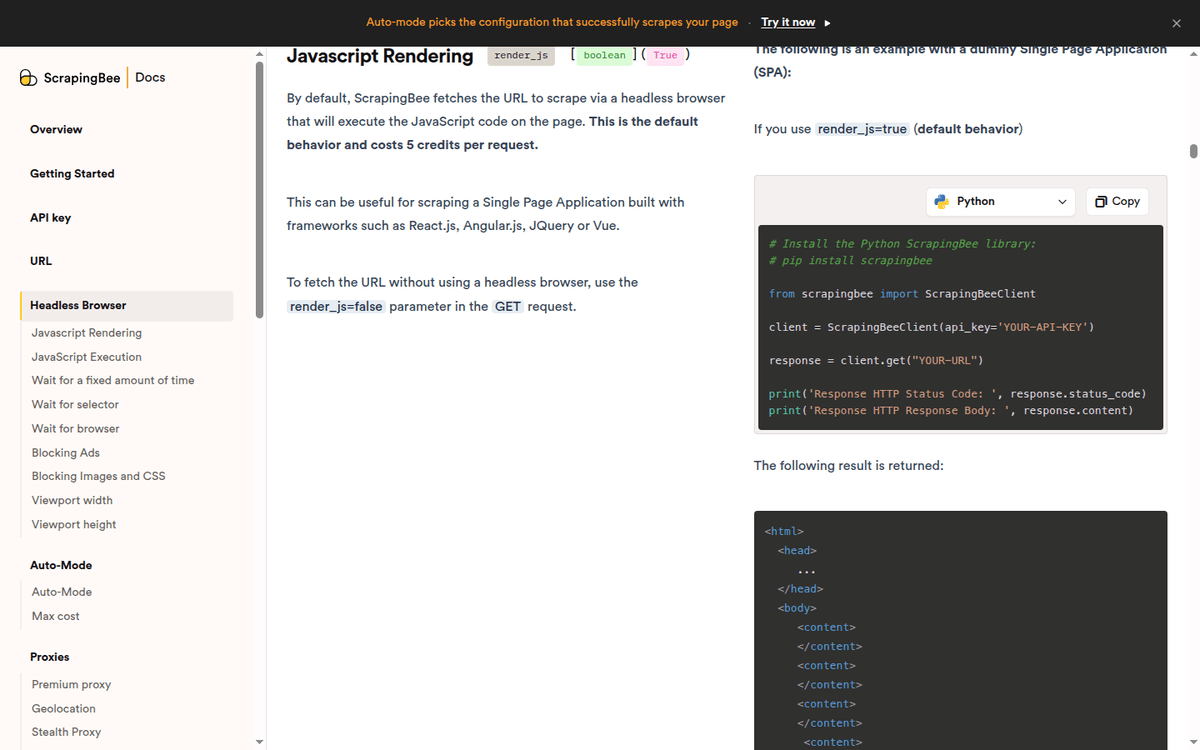Select the Headless Browser sidebar section
Image resolution: width=1200 pixels, height=750 pixels.
tap(127, 306)
